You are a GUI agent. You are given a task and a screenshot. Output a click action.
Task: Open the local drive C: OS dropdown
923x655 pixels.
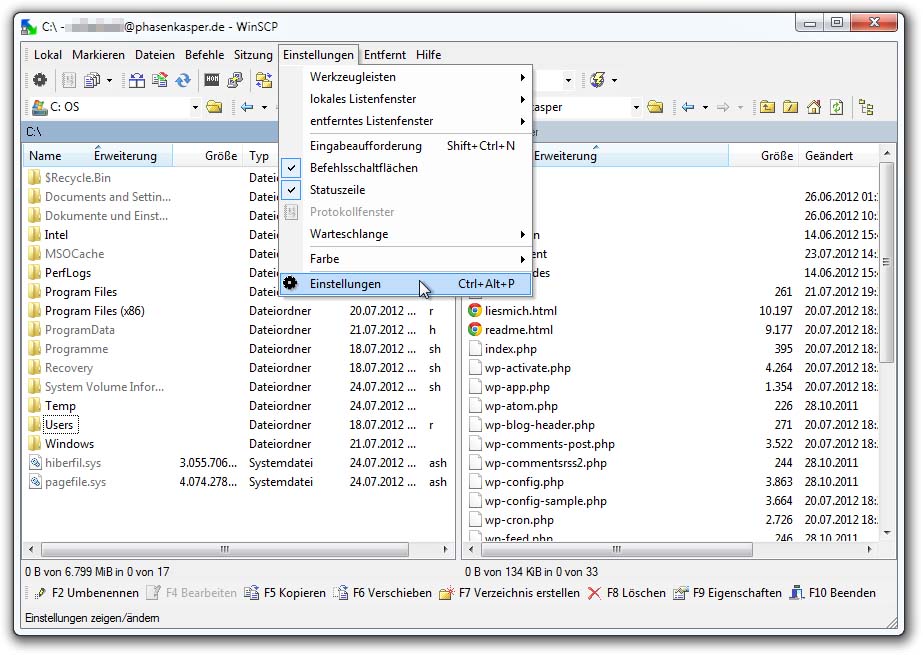pos(195,107)
